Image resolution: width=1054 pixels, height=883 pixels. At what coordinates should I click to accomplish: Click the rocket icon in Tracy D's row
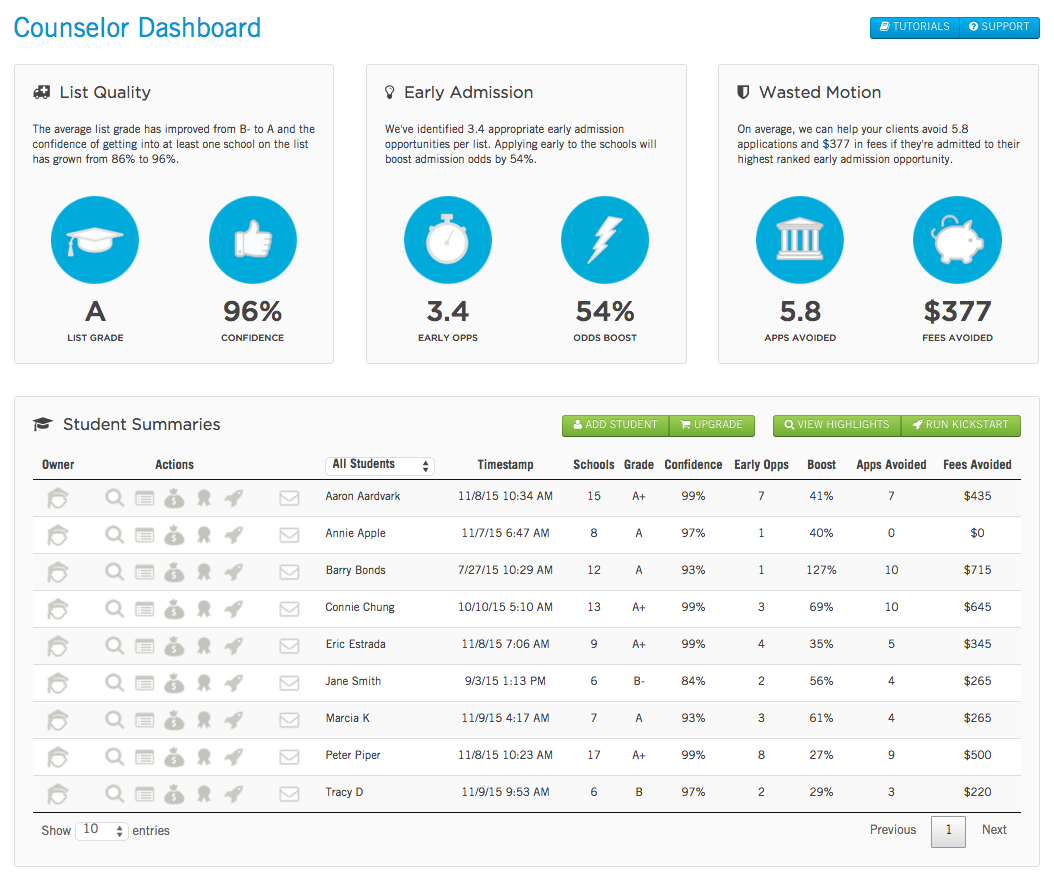pyautogui.click(x=233, y=794)
